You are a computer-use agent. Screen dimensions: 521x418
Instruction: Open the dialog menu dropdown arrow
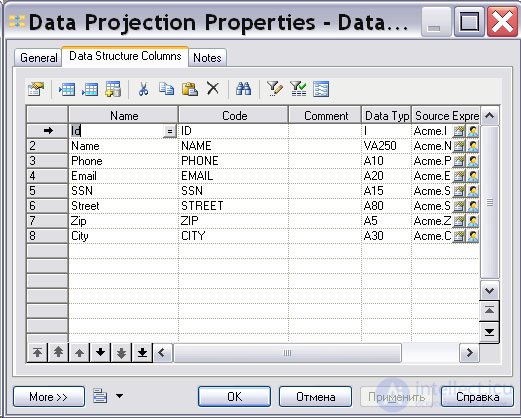(119, 396)
